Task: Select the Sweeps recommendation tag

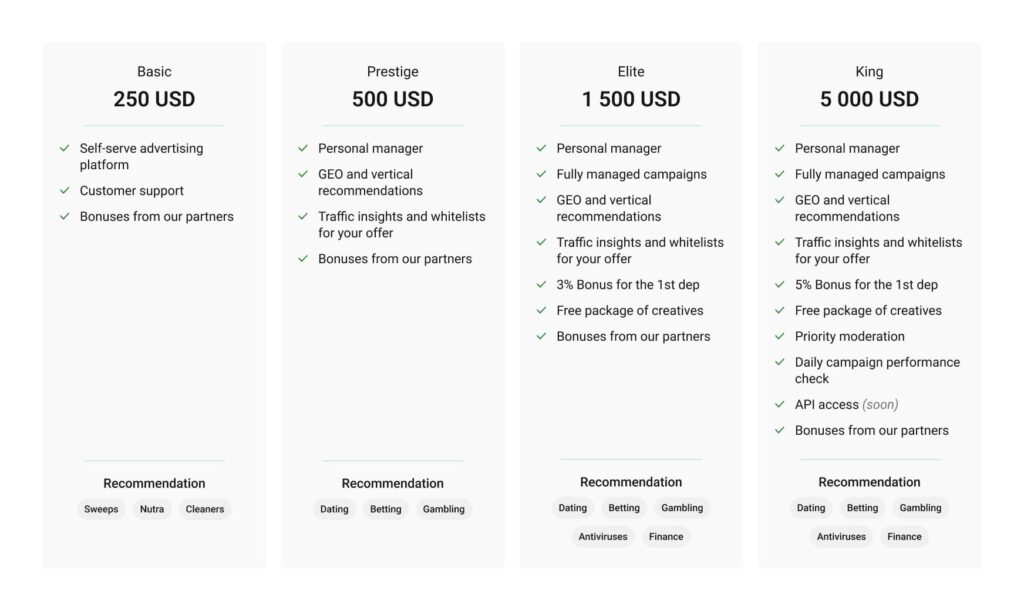Action: [101, 509]
